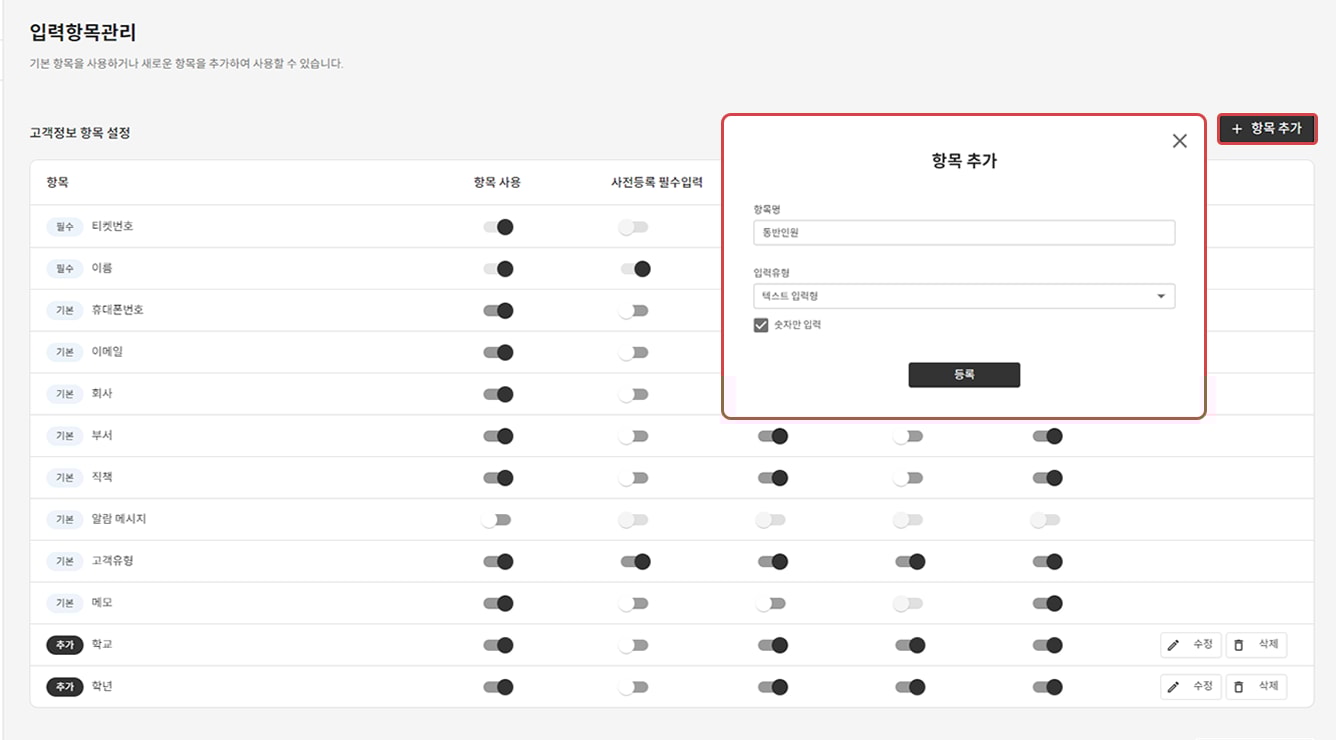Click the 항목명 input field
The image size is (1336, 740).
click(963, 233)
